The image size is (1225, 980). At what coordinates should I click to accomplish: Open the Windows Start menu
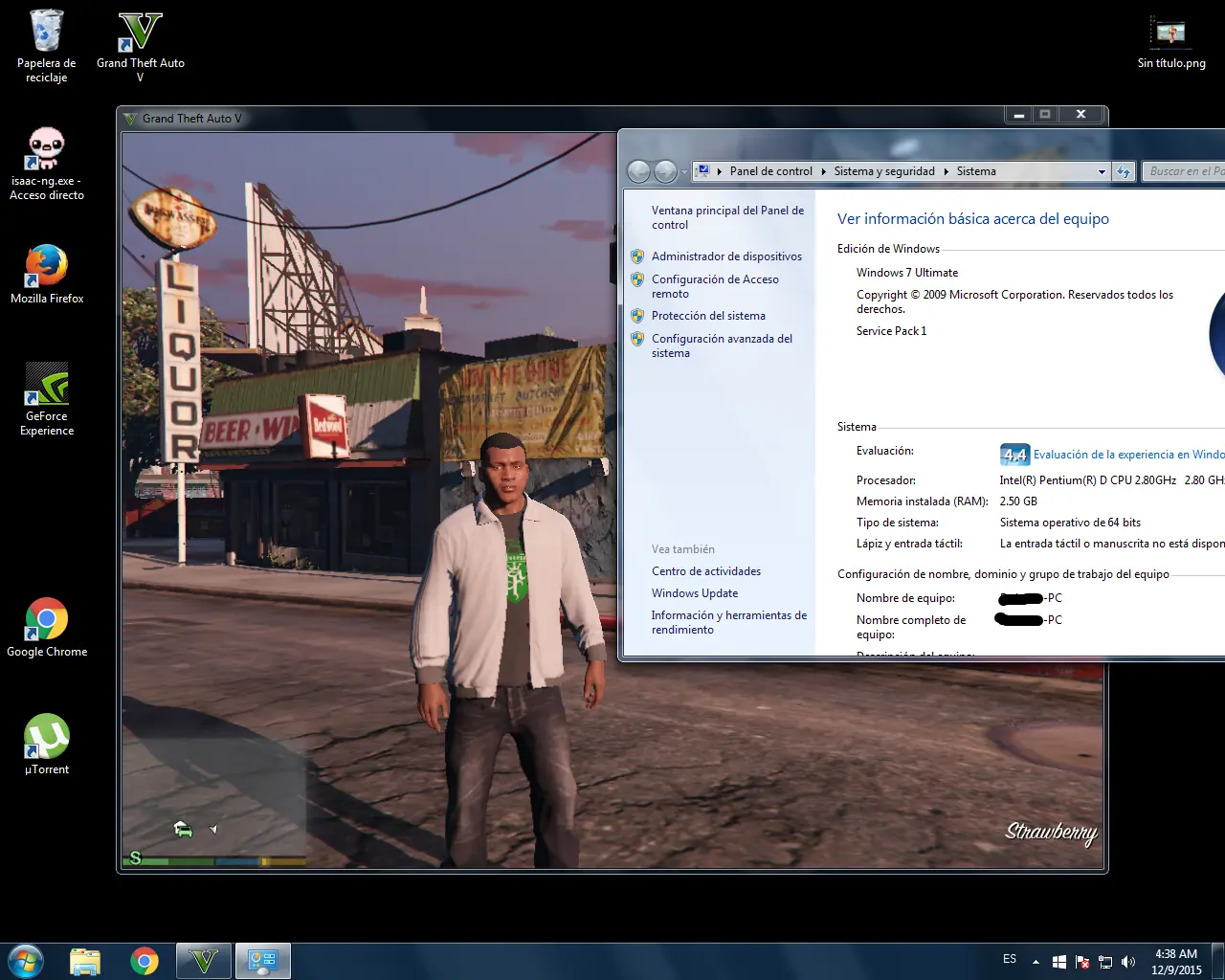[26, 961]
